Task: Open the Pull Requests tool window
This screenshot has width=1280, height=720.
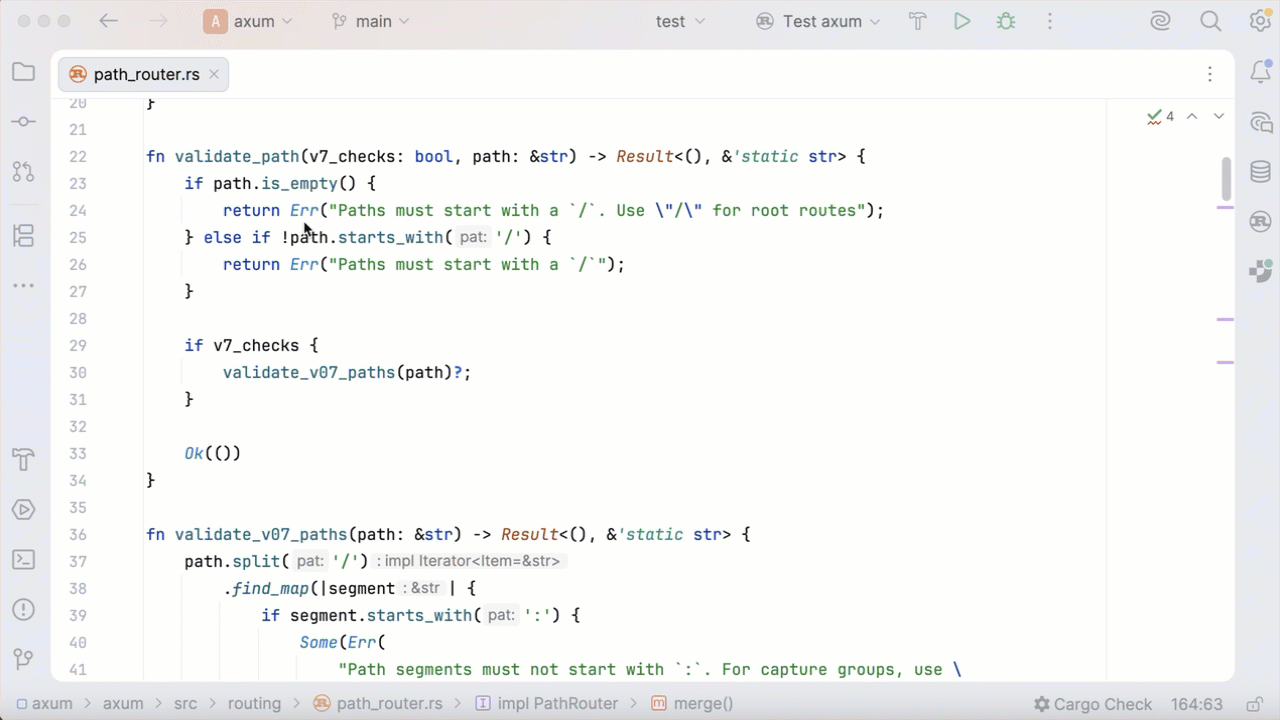Action: tap(23, 172)
